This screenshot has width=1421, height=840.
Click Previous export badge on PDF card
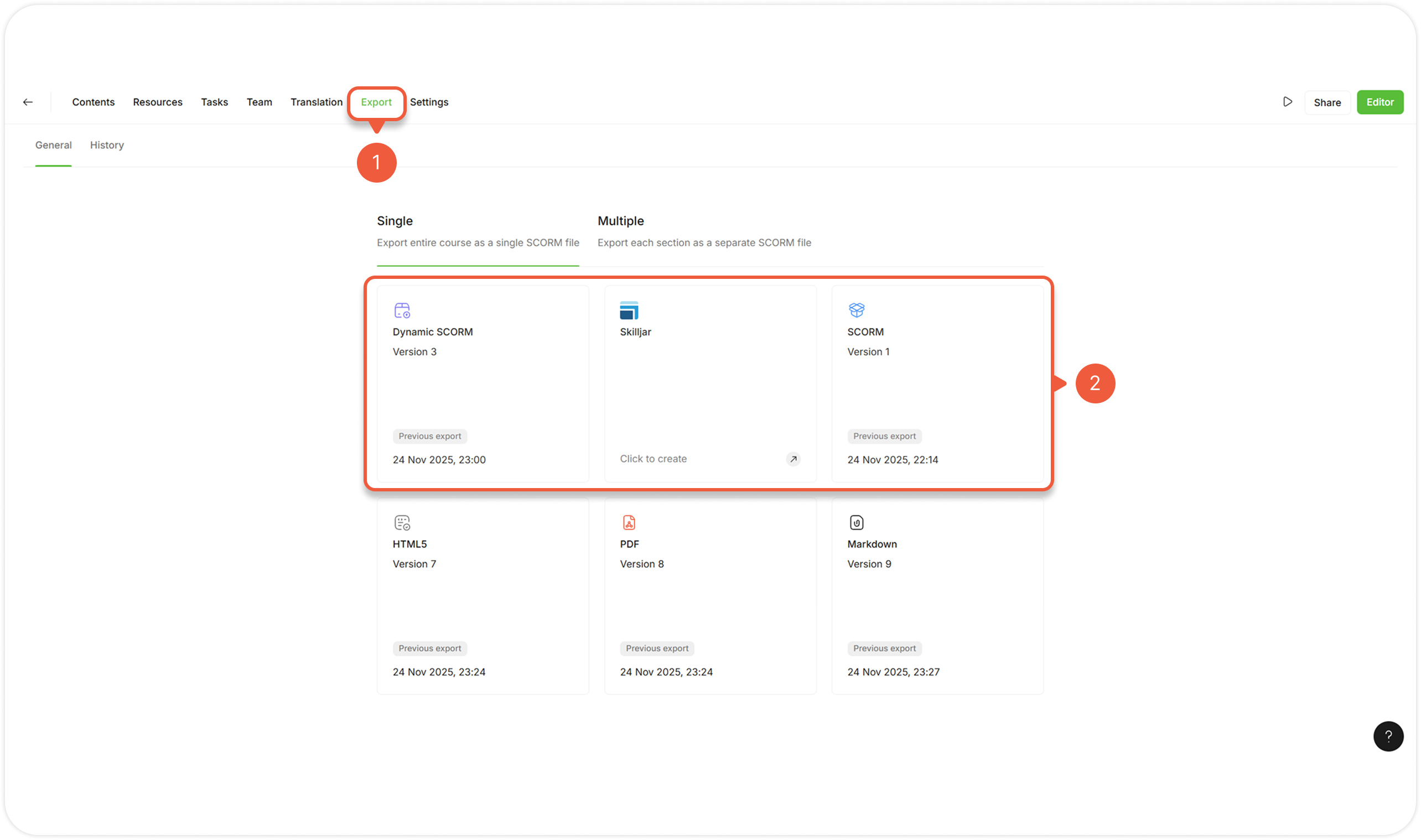(x=656, y=648)
